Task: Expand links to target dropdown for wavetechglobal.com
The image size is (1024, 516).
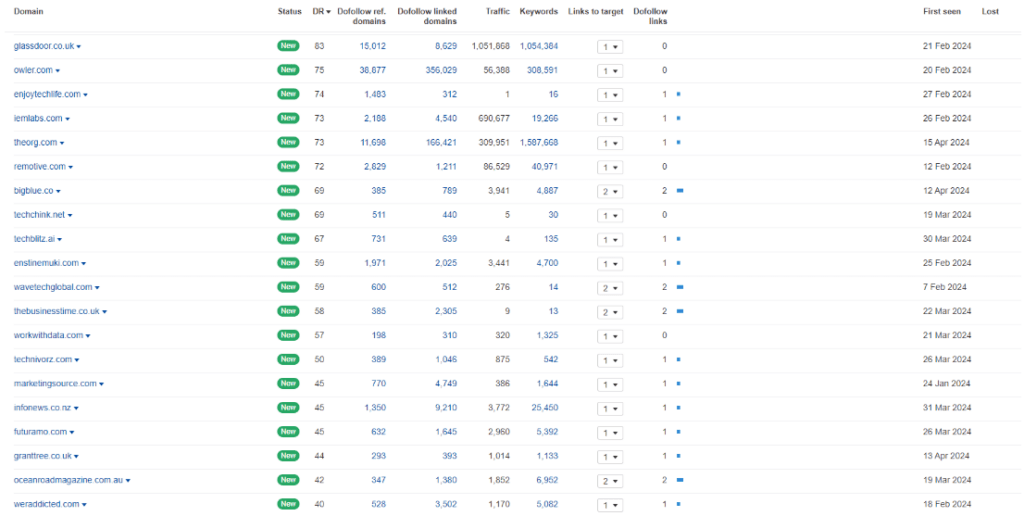Action: click(x=610, y=288)
